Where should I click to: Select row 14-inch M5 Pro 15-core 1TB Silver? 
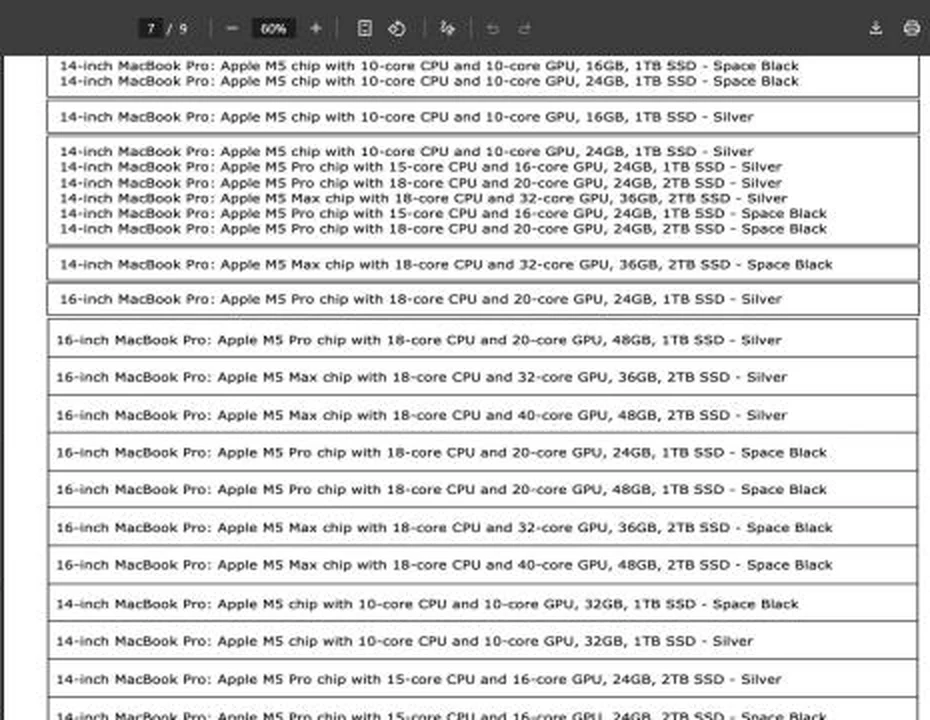pos(421,167)
